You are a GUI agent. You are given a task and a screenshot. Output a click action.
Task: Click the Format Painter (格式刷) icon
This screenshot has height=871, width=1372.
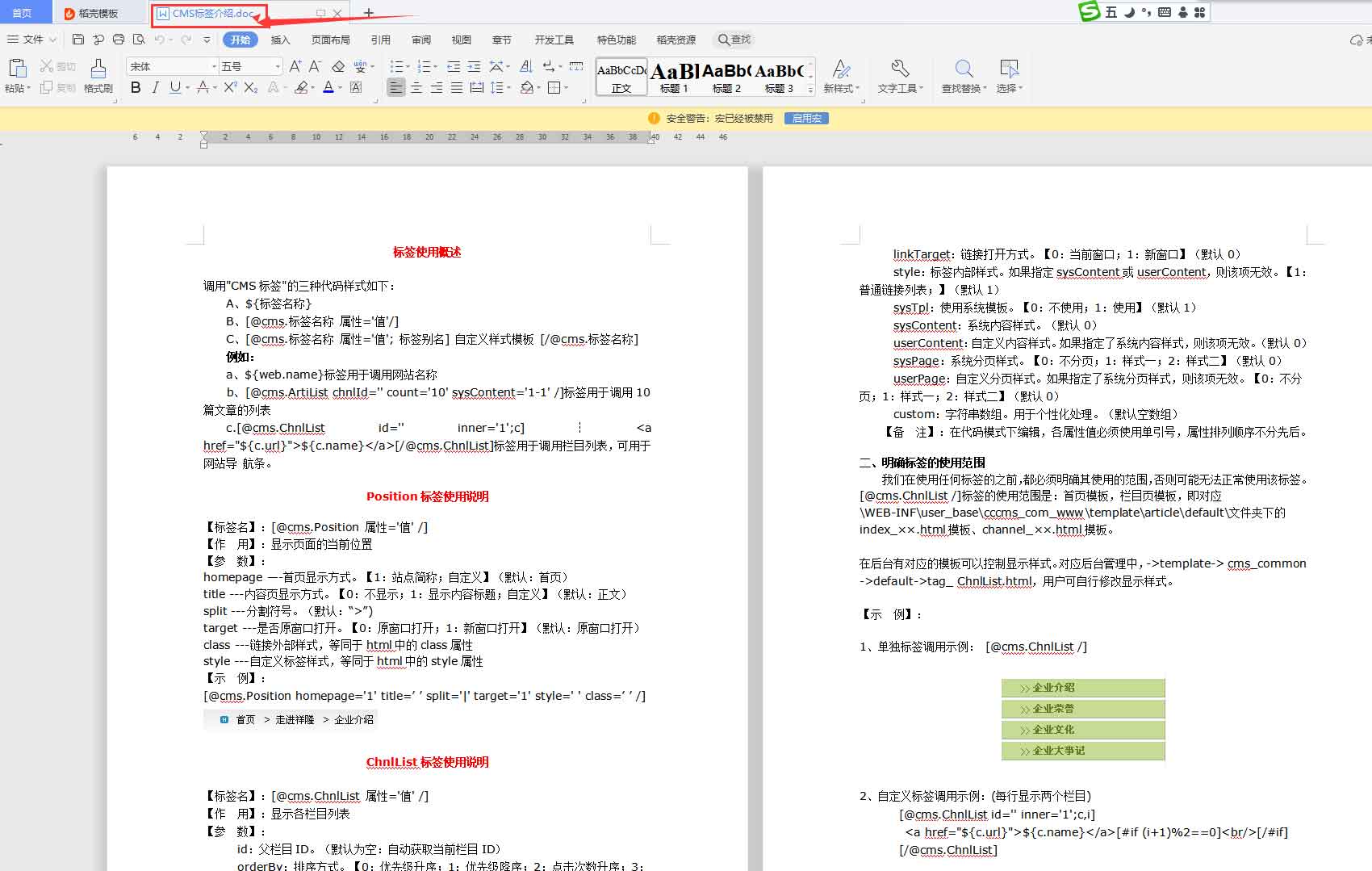98,69
